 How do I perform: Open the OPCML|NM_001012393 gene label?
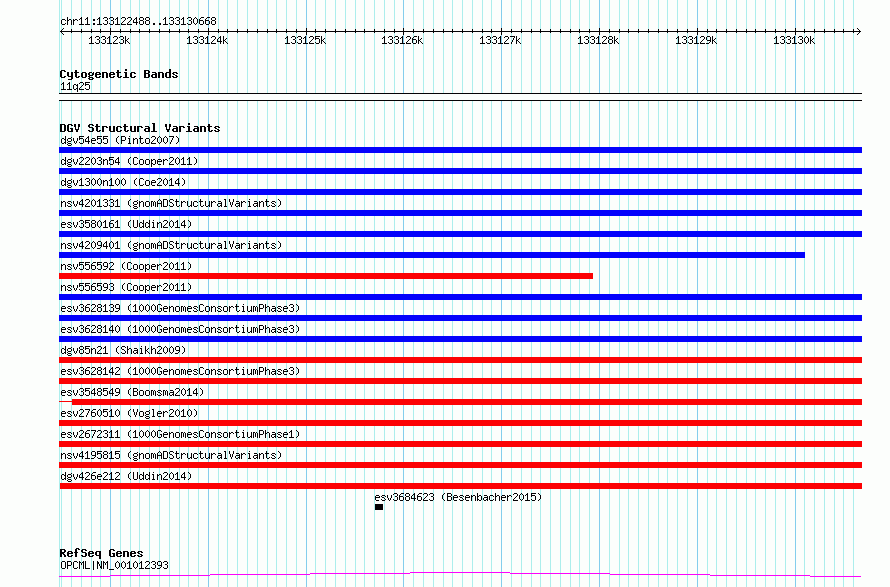click(114, 565)
